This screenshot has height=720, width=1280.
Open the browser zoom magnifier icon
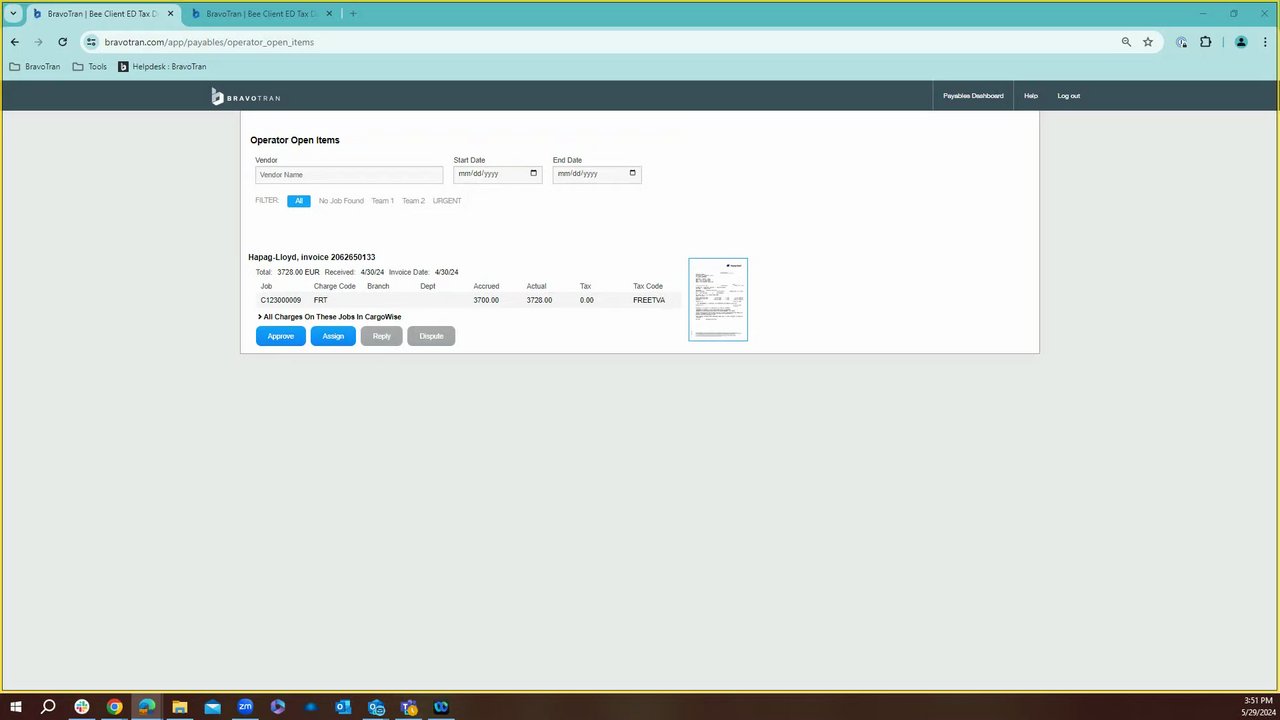(x=1126, y=42)
